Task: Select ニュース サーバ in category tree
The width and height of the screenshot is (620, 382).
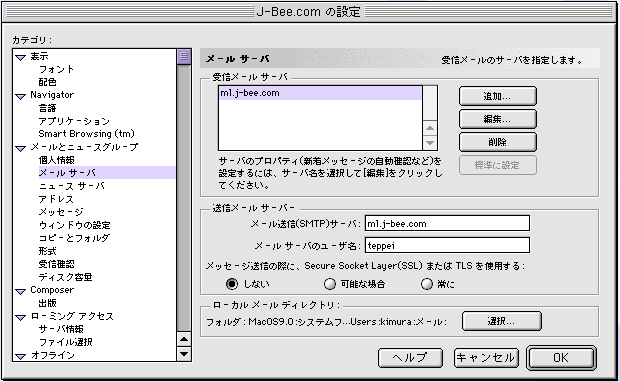Action: [72, 186]
